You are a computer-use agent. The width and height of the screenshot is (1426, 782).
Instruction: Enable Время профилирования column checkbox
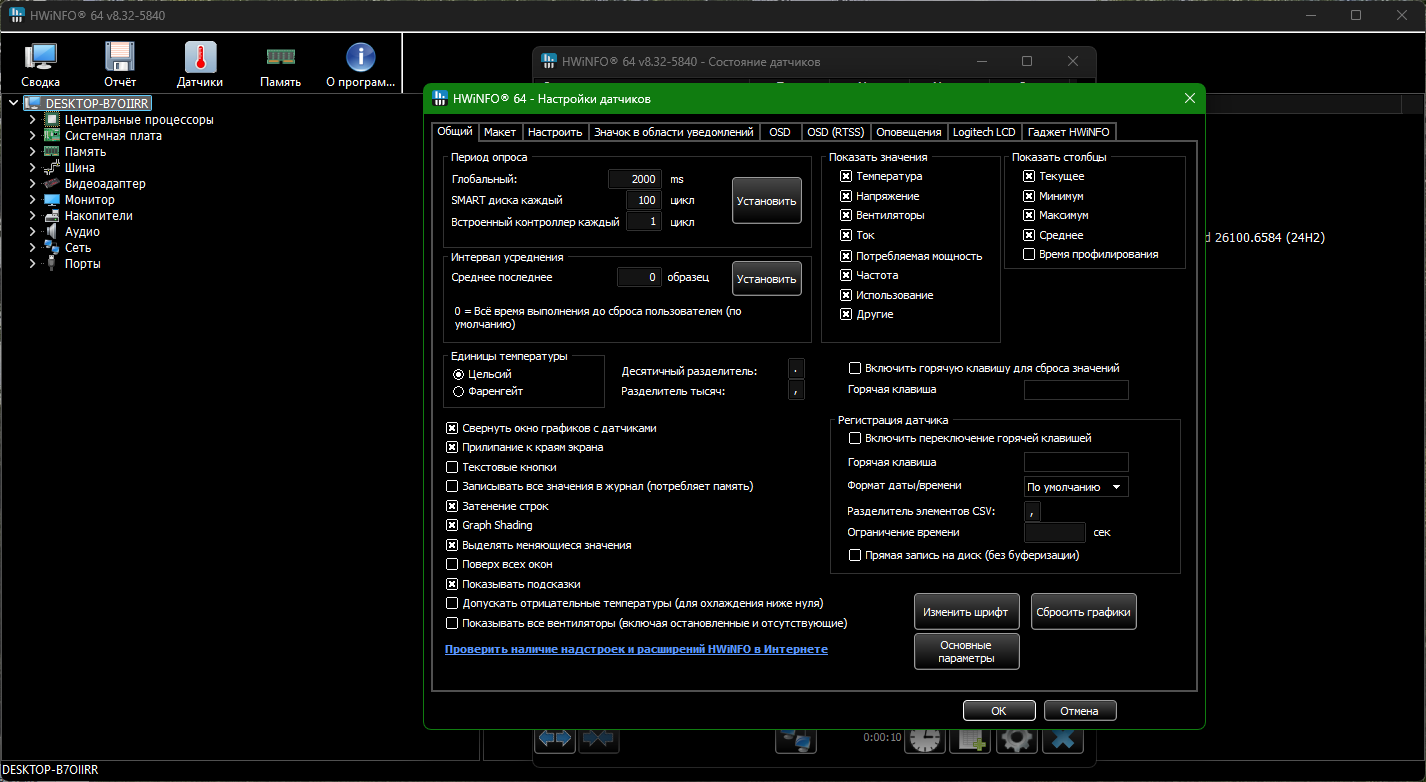click(x=1029, y=255)
